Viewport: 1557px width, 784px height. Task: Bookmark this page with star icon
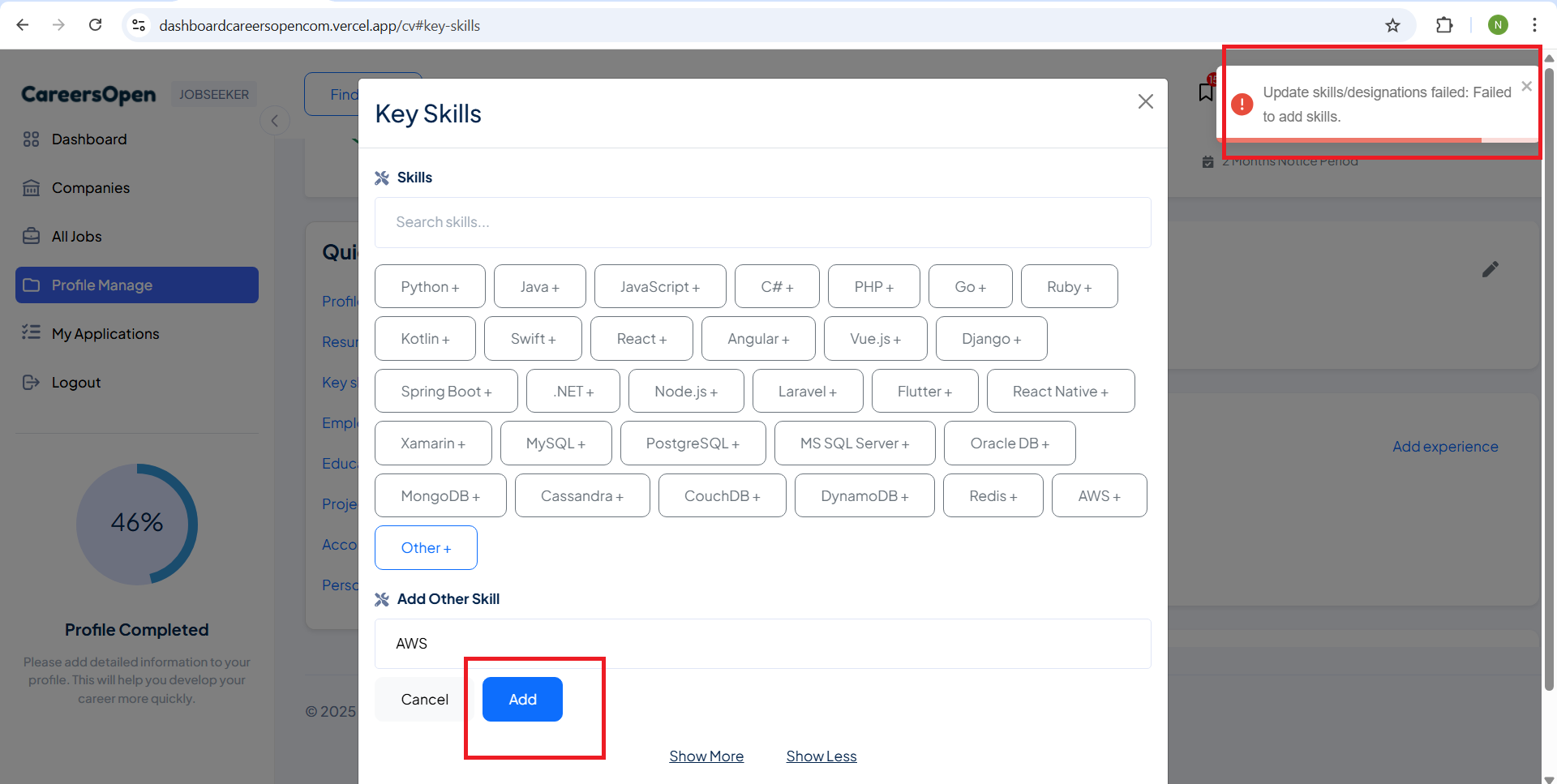point(1392,25)
